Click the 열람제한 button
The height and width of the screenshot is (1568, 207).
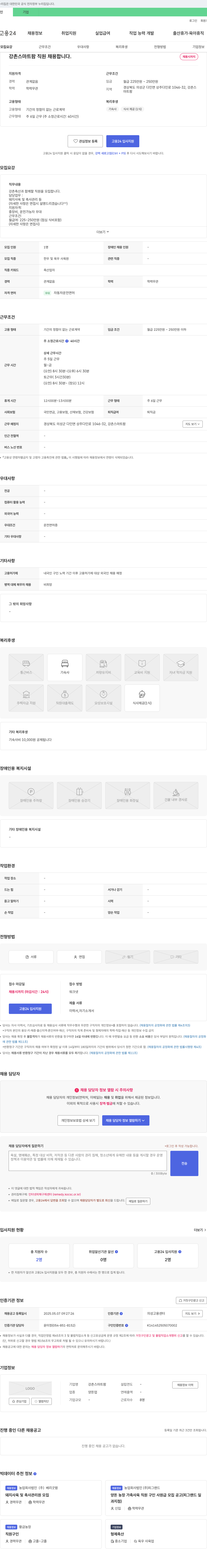click(x=41, y=1401)
